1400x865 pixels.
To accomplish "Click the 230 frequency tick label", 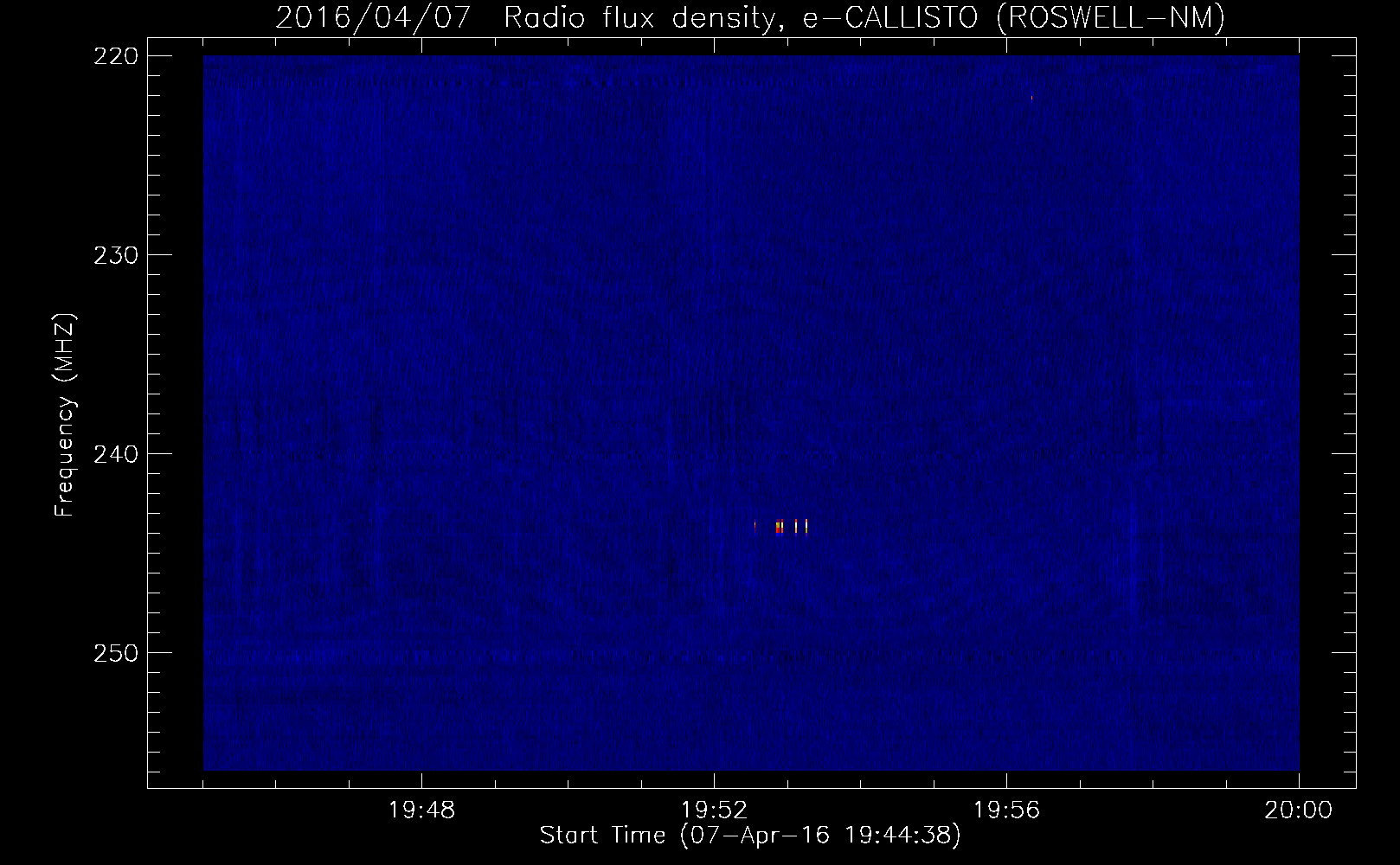I will pos(115,255).
